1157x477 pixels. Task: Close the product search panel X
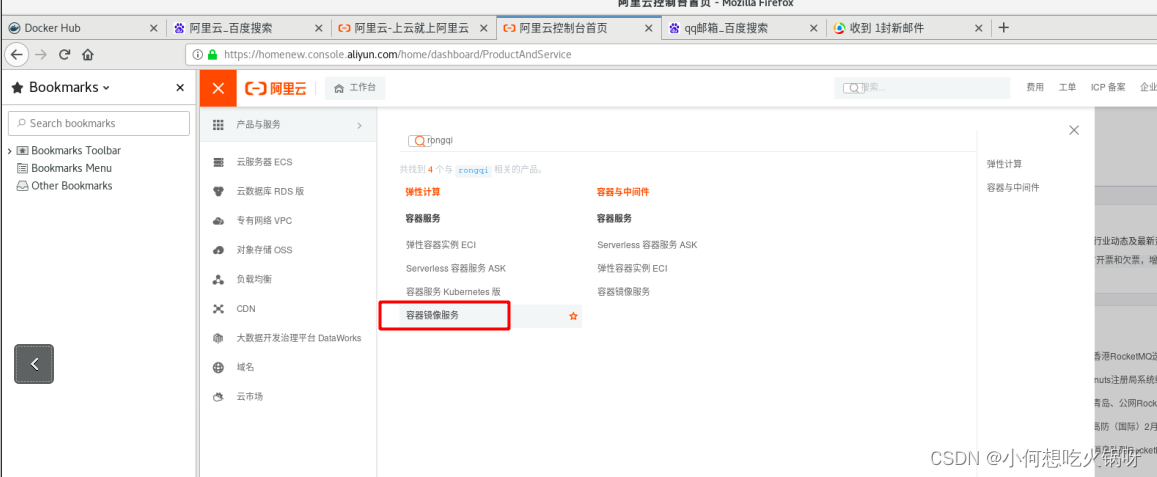(x=1074, y=130)
